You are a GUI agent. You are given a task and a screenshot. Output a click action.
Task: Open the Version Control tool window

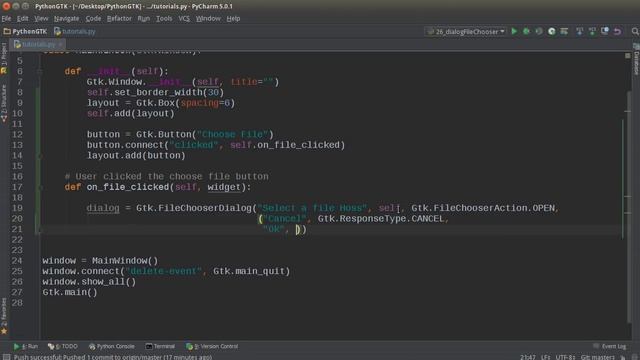212,346
